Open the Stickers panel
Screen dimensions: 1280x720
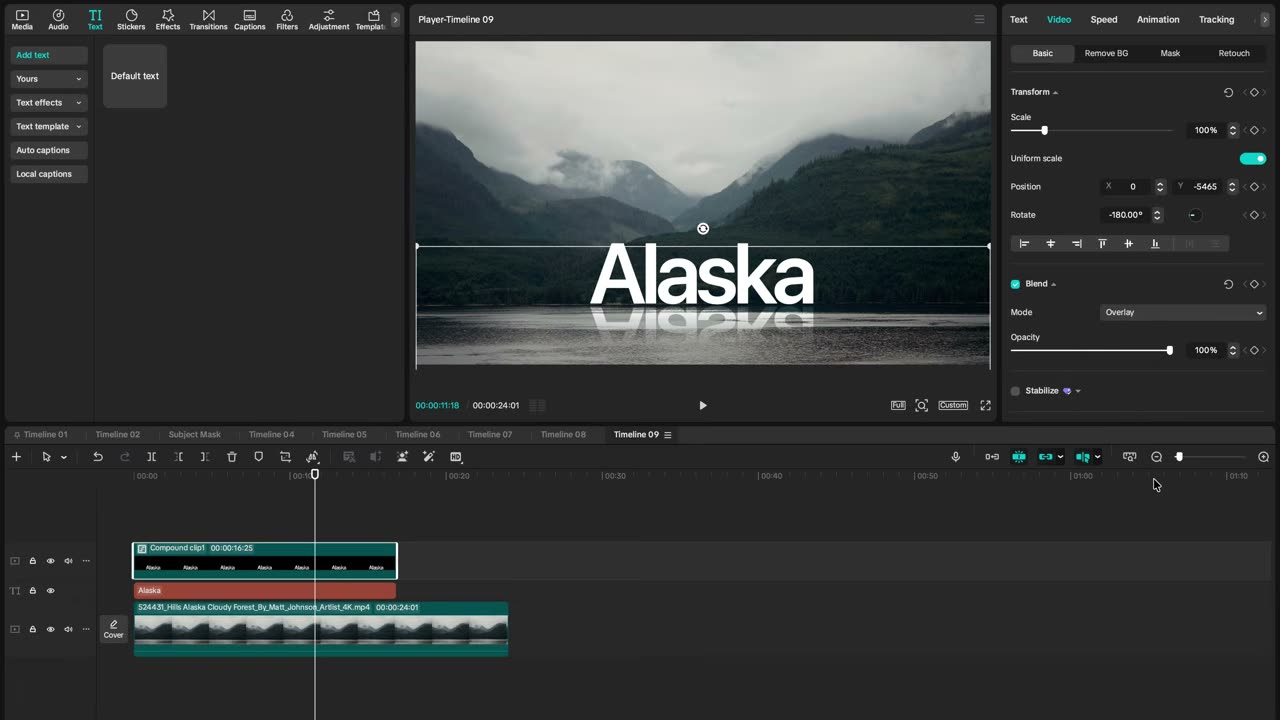pos(131,19)
